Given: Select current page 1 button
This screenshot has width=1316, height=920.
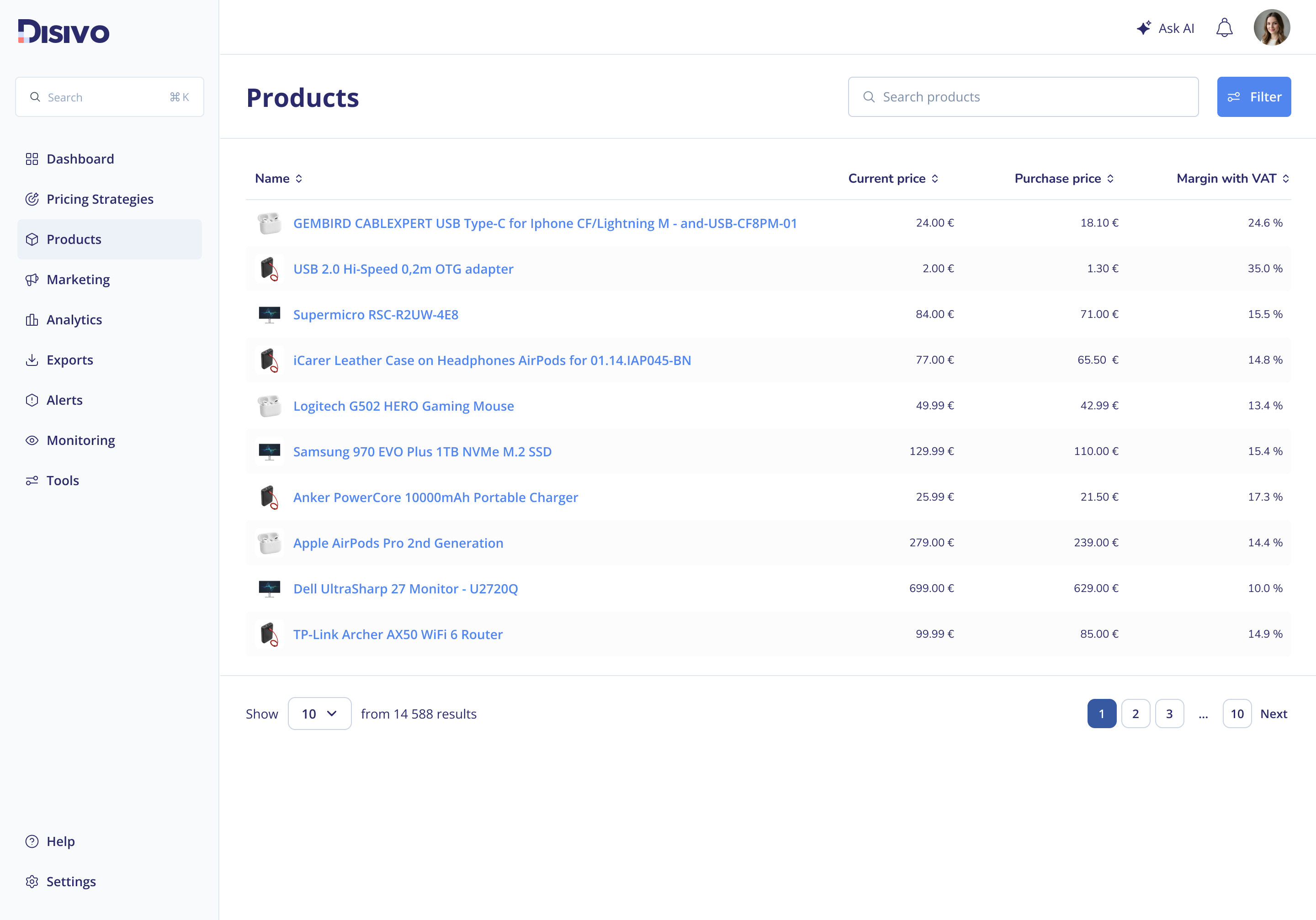Looking at the screenshot, I should [x=1102, y=714].
